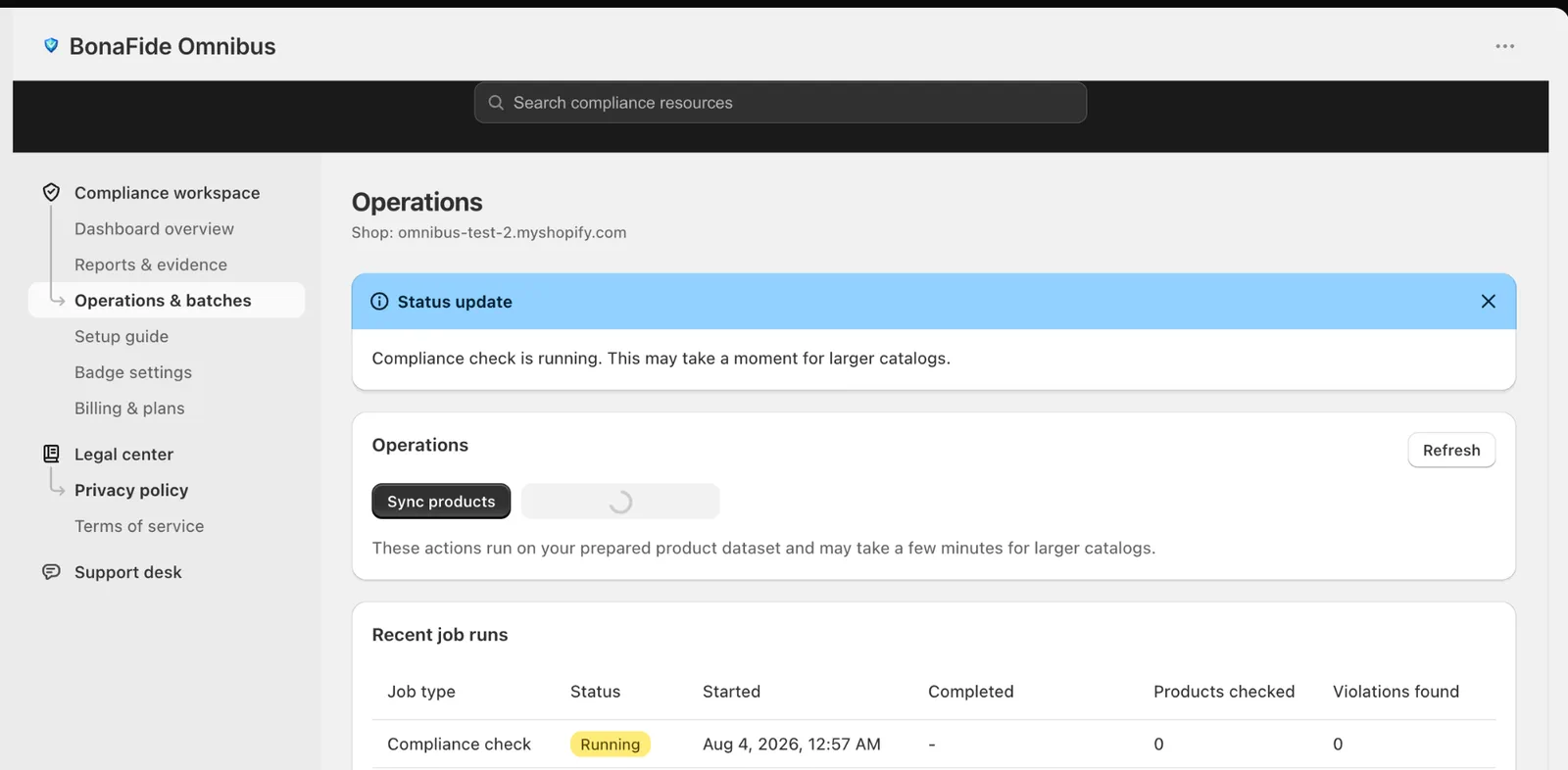Viewport: 1568px width, 770px height.
Task: Click the shop URL omnibus-test-2.myshopify.com
Action: [512, 232]
